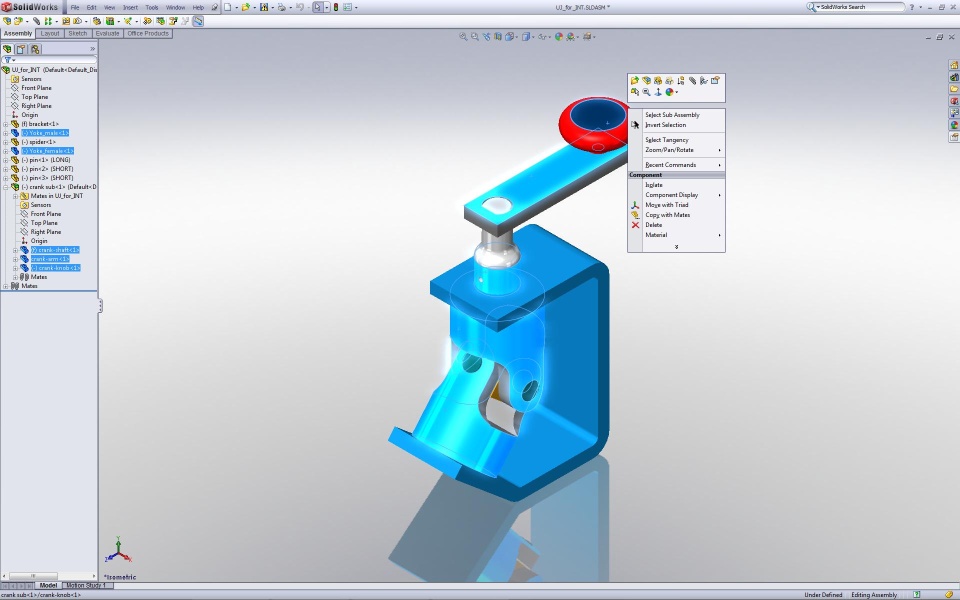The height and width of the screenshot is (600, 960).
Task: Switch to the Sketch tab
Action: [77, 34]
